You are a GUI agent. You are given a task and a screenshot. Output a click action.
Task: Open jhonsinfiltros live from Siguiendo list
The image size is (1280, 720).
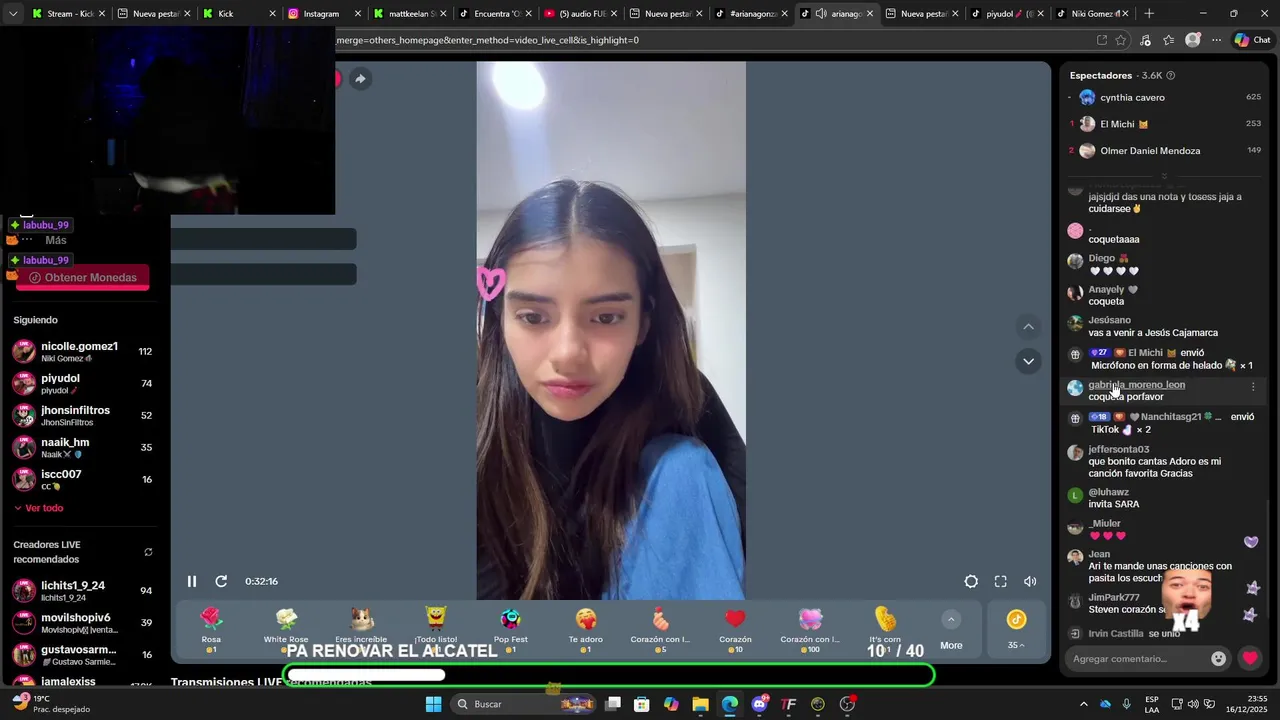82,415
